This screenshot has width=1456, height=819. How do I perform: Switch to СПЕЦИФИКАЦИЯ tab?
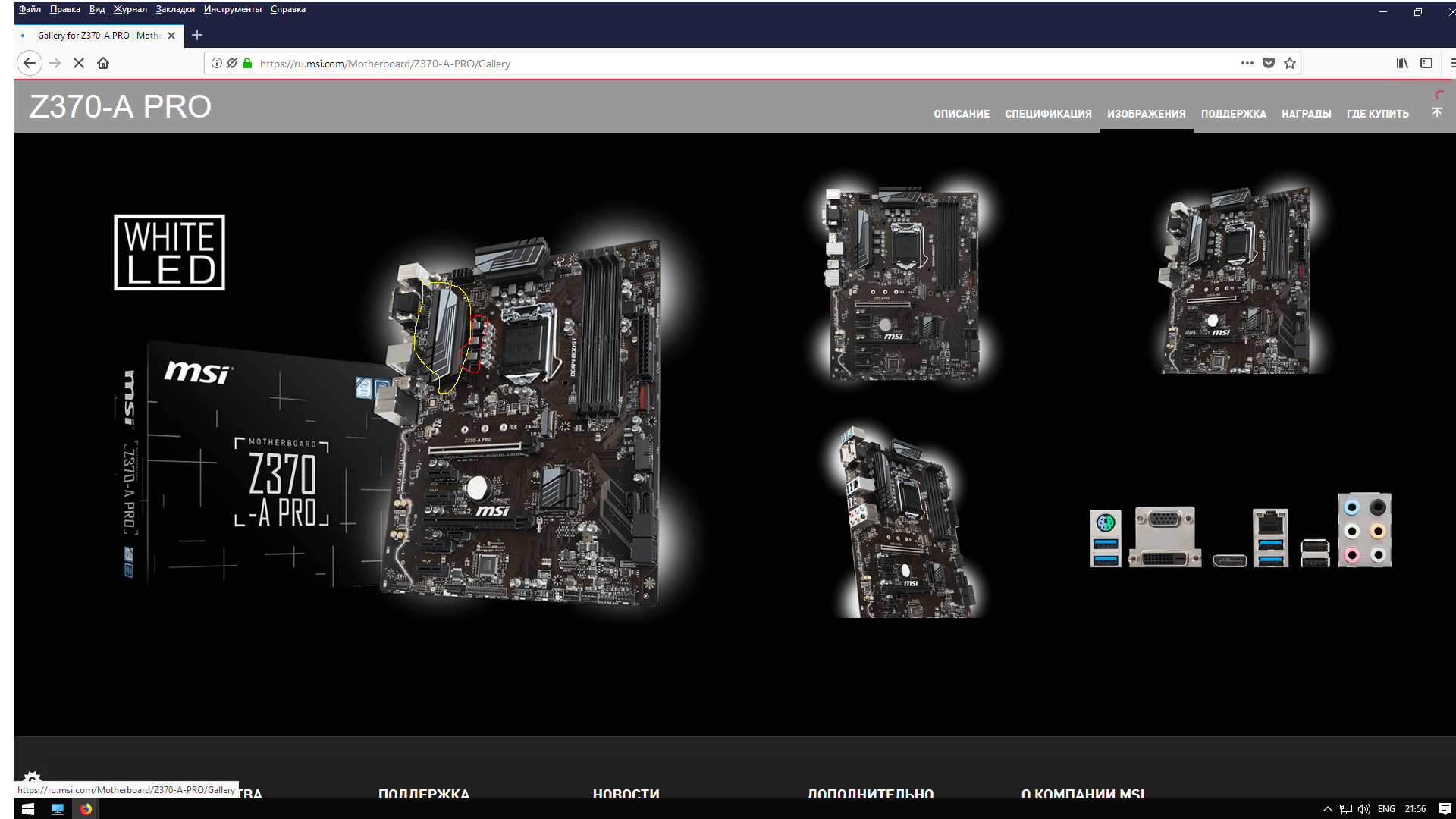pyautogui.click(x=1048, y=114)
